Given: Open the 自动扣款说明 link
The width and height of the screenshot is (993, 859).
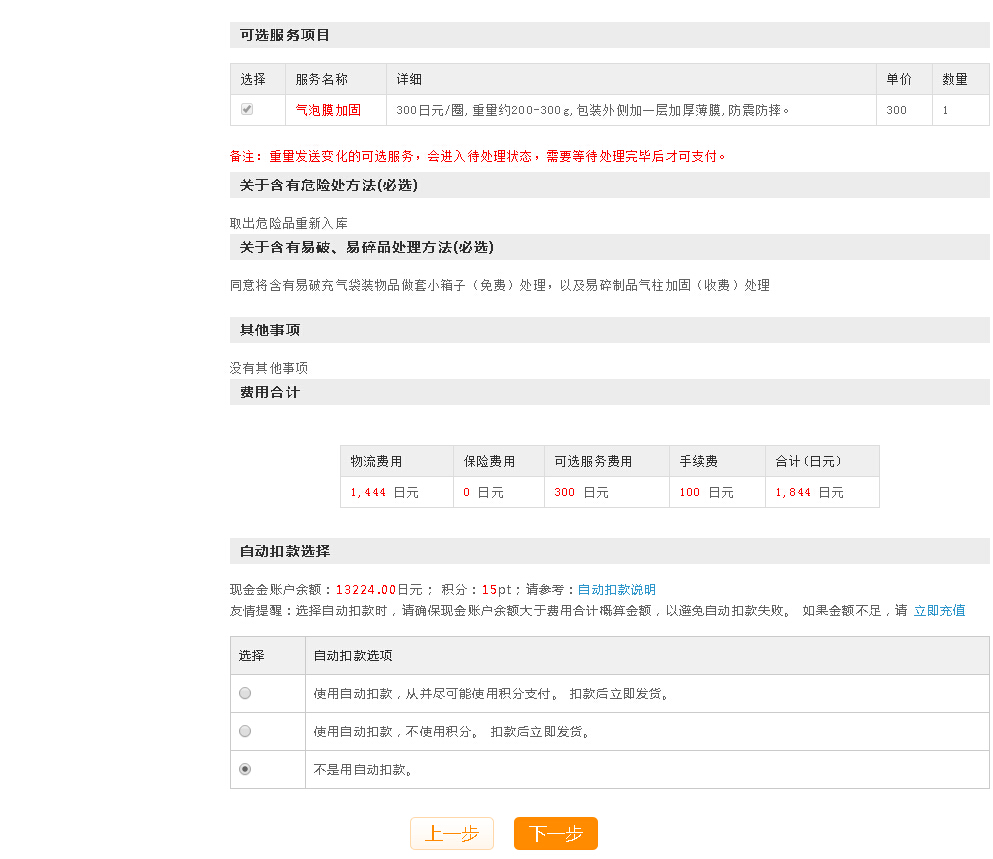Looking at the screenshot, I should tap(617, 589).
